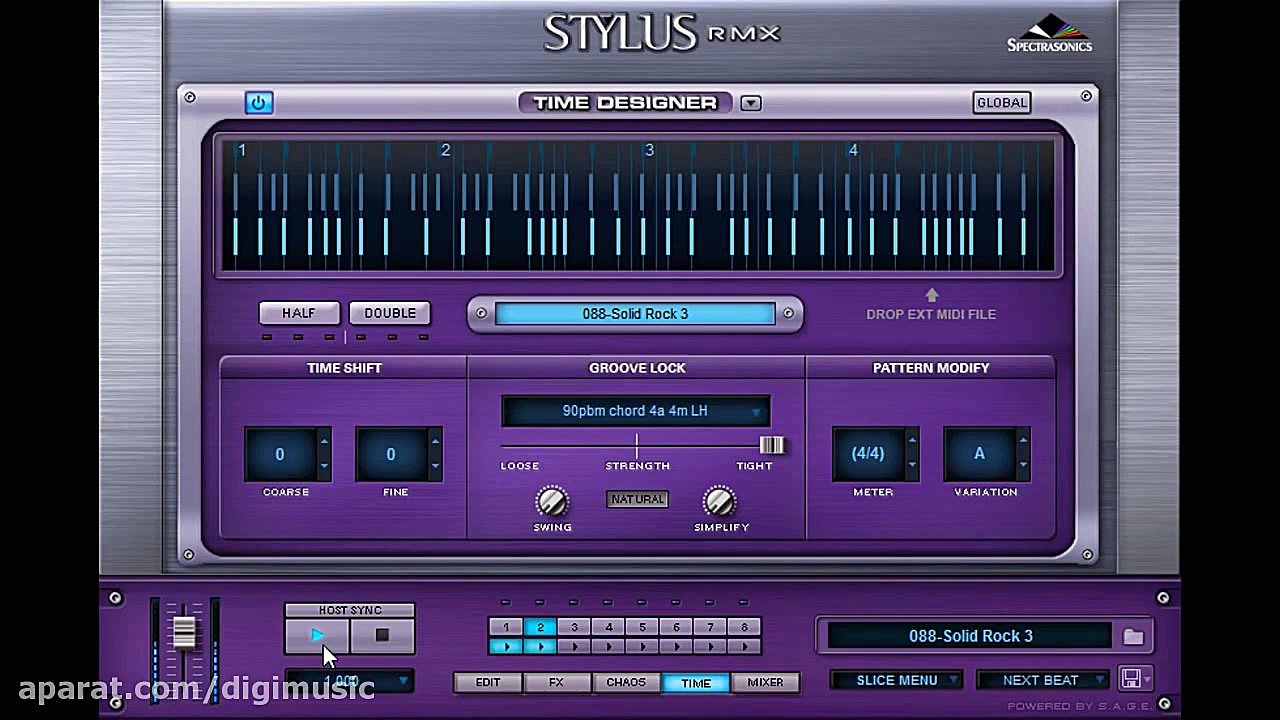Increase the Coarse time shift value
The height and width of the screenshot is (720, 1280).
[323, 441]
